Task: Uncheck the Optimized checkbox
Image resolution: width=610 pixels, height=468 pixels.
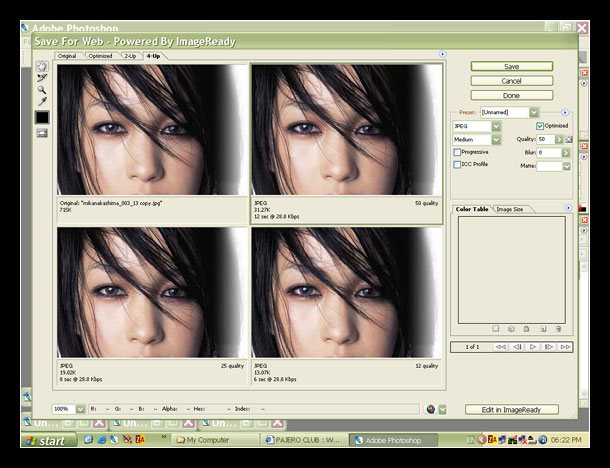Action: (x=540, y=126)
